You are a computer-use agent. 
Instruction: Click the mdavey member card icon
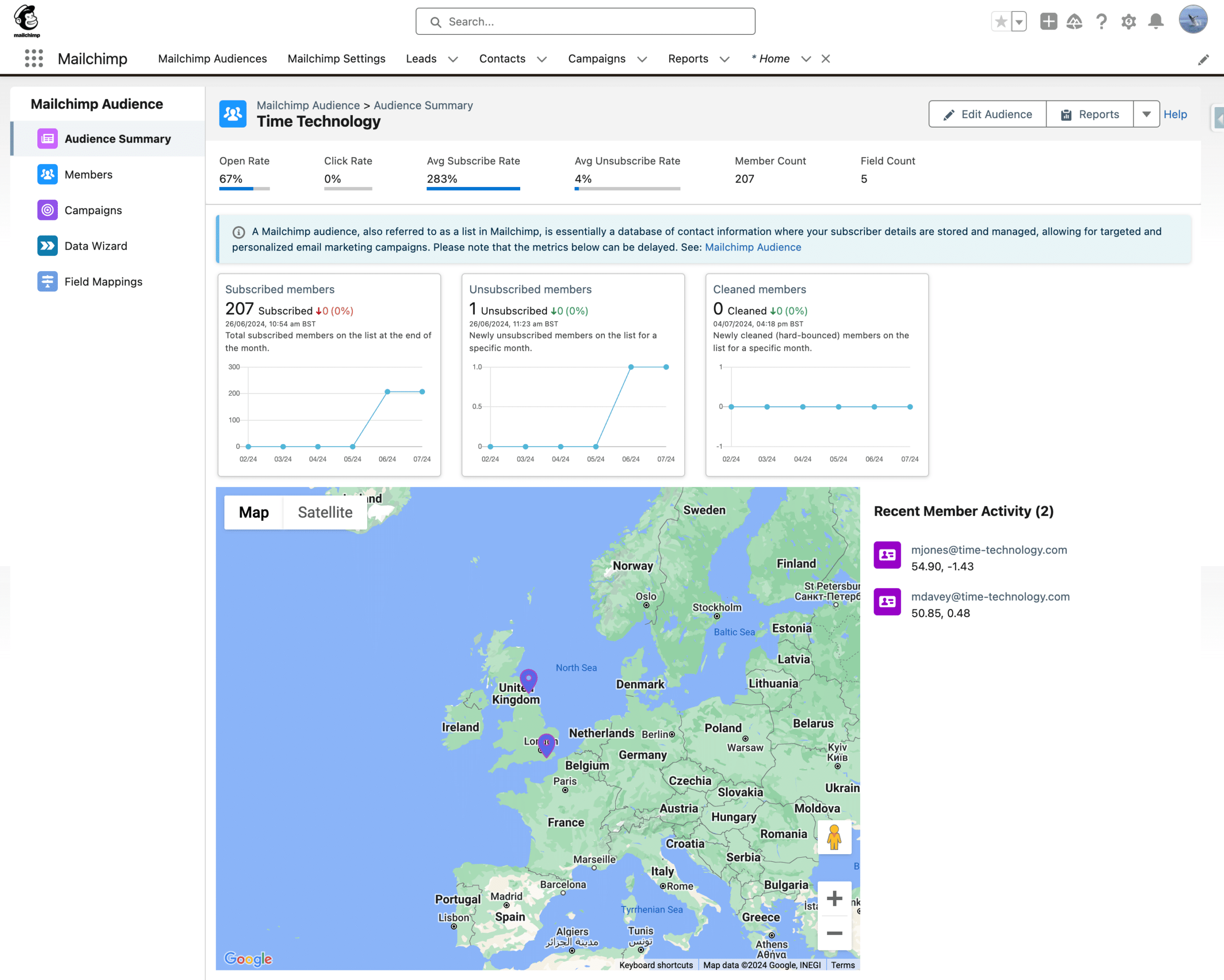coord(887,602)
